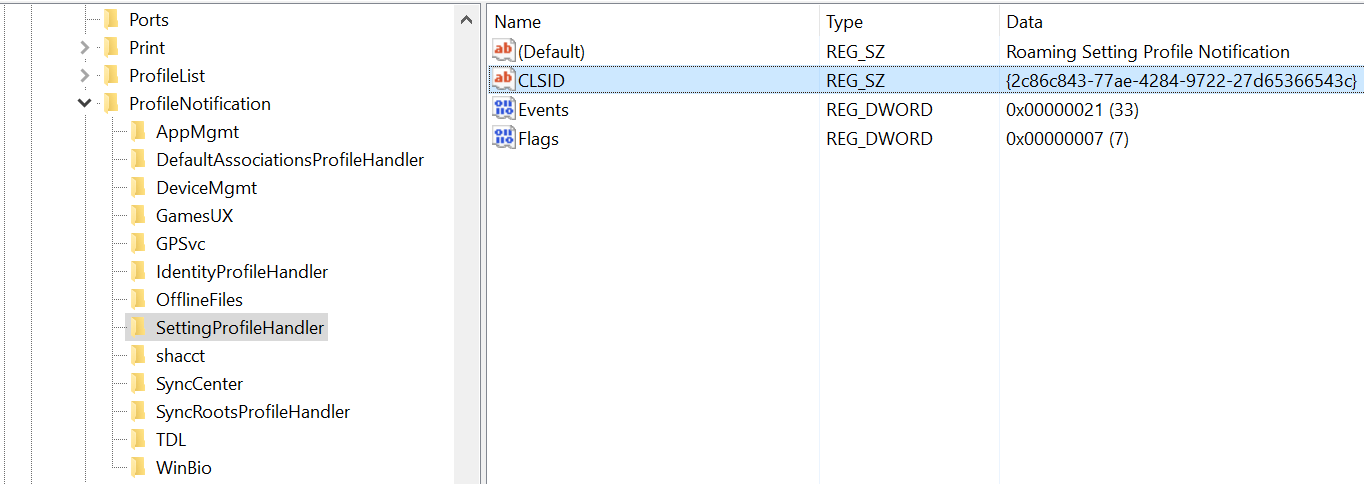Image resolution: width=1364 pixels, height=484 pixels.
Task: Select the ProfileNotification key label
Action: (x=200, y=104)
